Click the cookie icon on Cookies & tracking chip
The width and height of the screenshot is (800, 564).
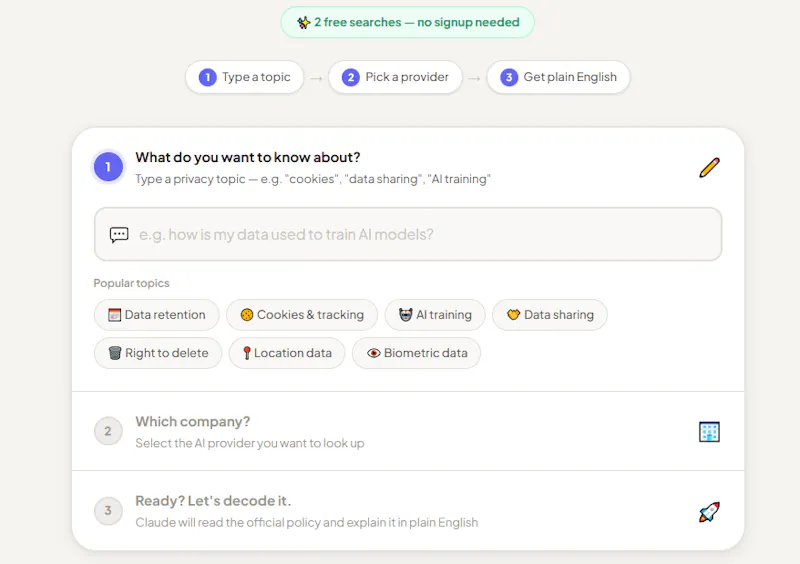coord(247,315)
